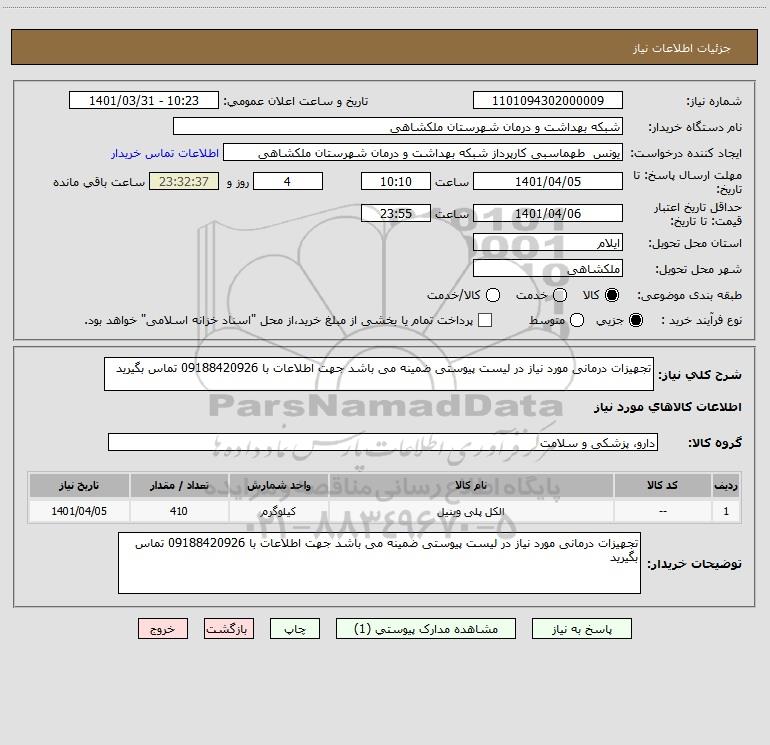Select the کالا radio button
This screenshot has height=745, width=770.
[x=612, y=295]
